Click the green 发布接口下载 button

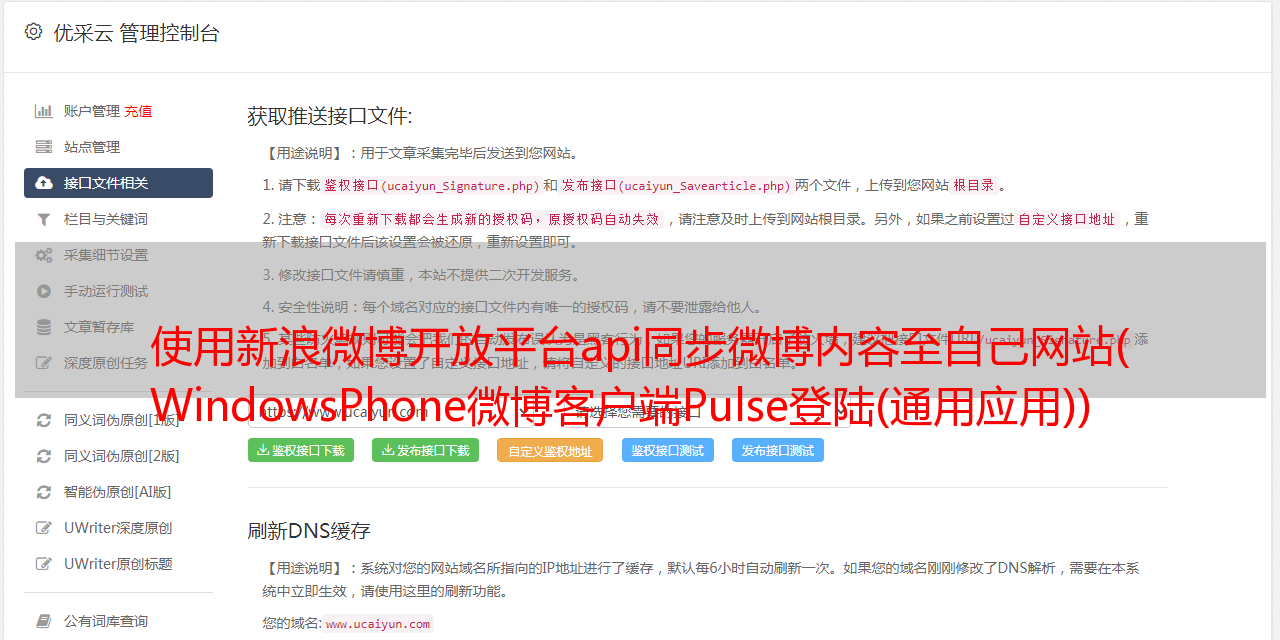425,450
